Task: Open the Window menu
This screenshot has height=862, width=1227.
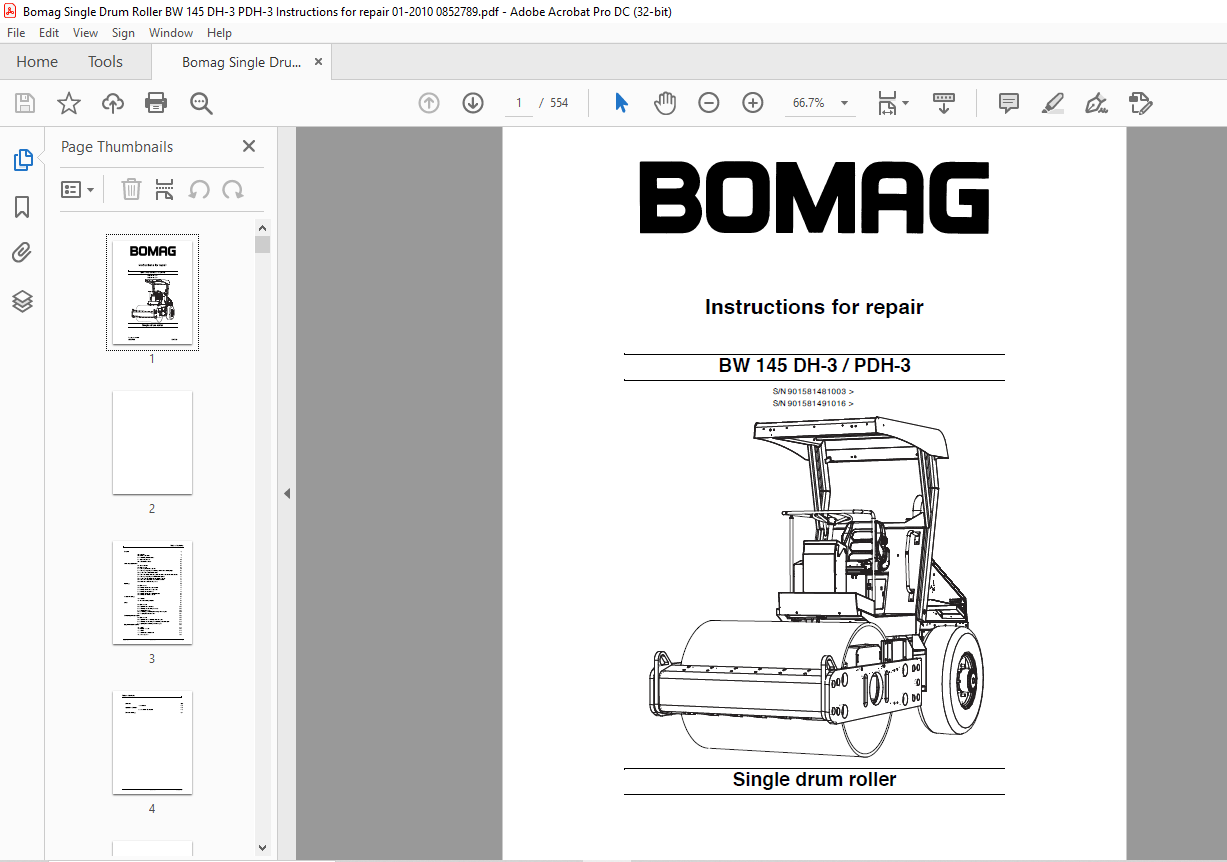Action: tap(171, 33)
